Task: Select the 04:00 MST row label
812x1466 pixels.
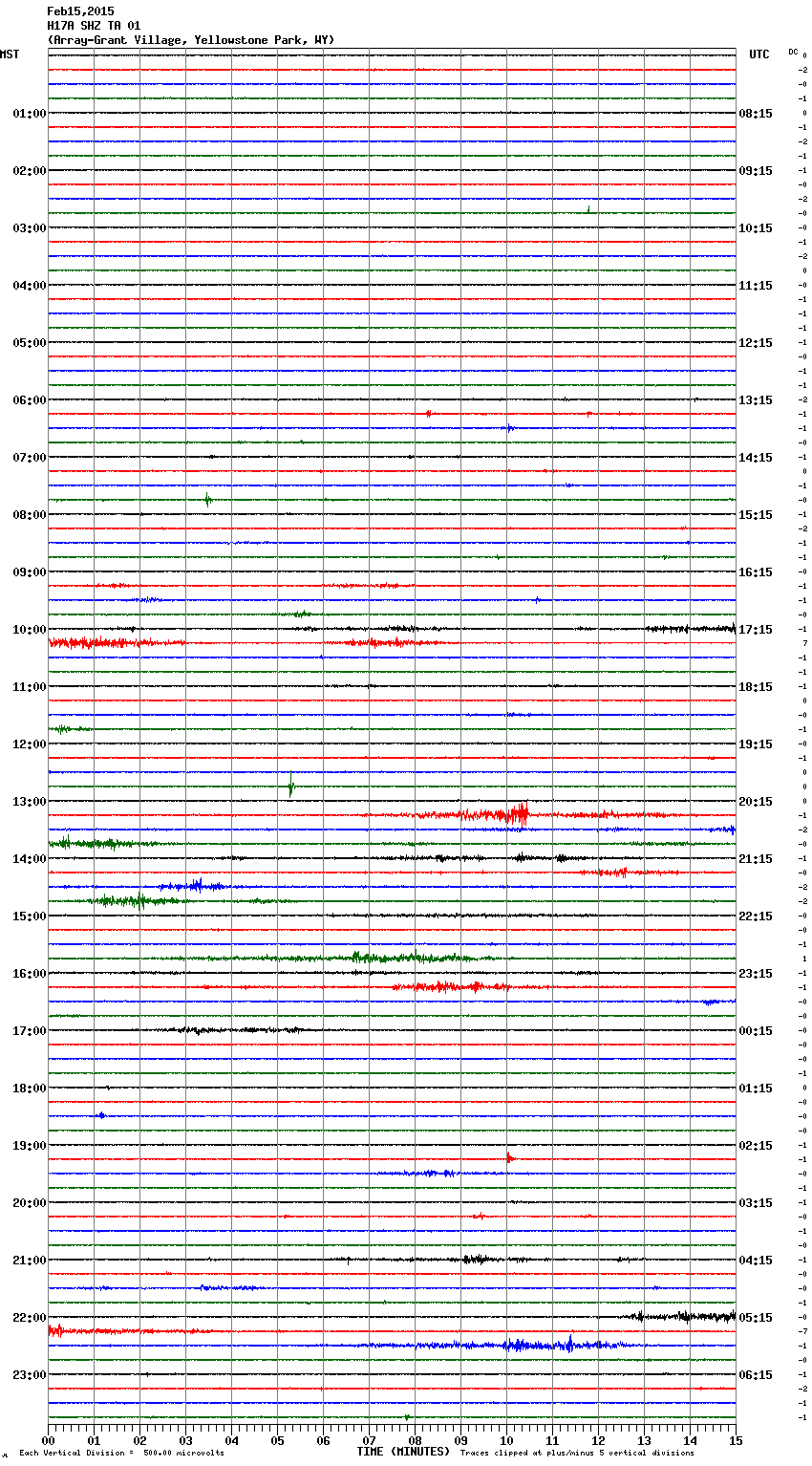Action: [30, 286]
